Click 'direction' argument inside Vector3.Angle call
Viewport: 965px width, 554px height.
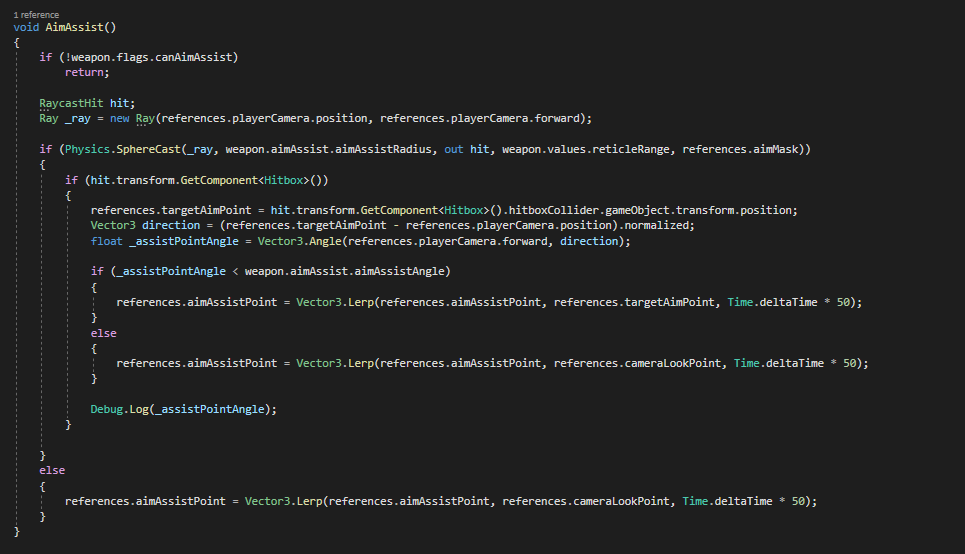pos(589,241)
